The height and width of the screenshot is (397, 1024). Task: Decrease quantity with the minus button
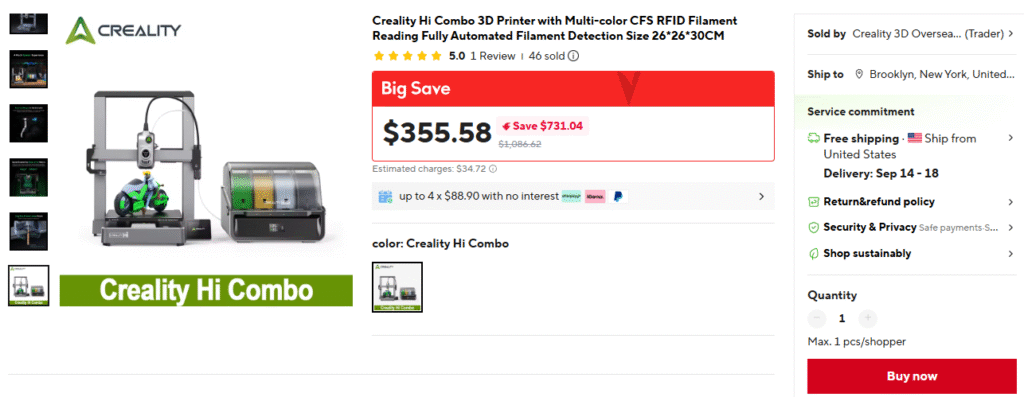817,319
